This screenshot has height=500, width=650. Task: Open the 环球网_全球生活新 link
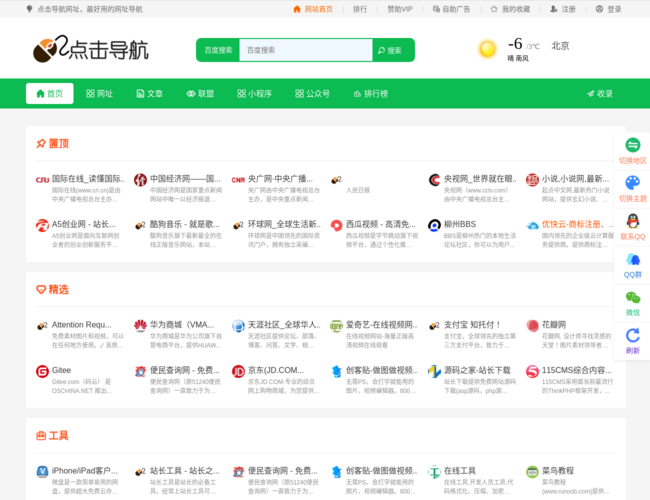[x=284, y=224]
